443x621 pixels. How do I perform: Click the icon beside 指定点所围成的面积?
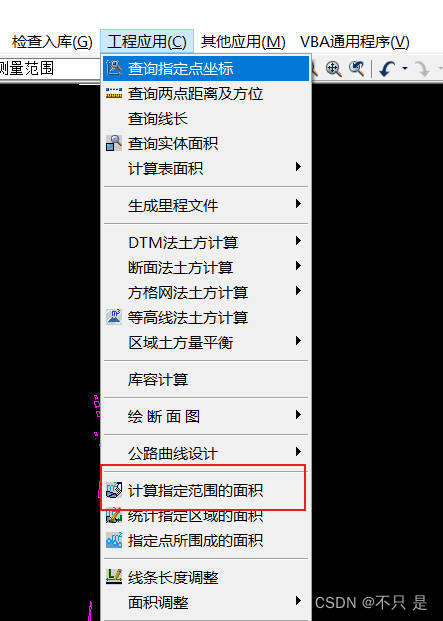tap(114, 541)
